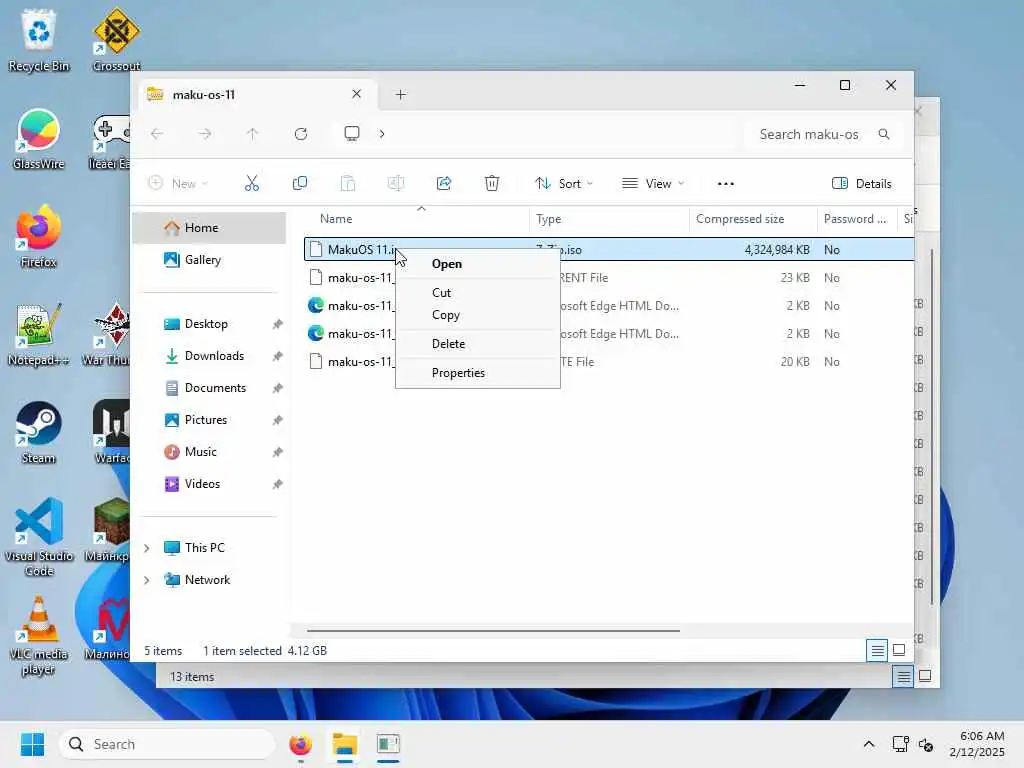Click the taskbar Search box
The height and width of the screenshot is (768, 1024).
click(x=167, y=744)
